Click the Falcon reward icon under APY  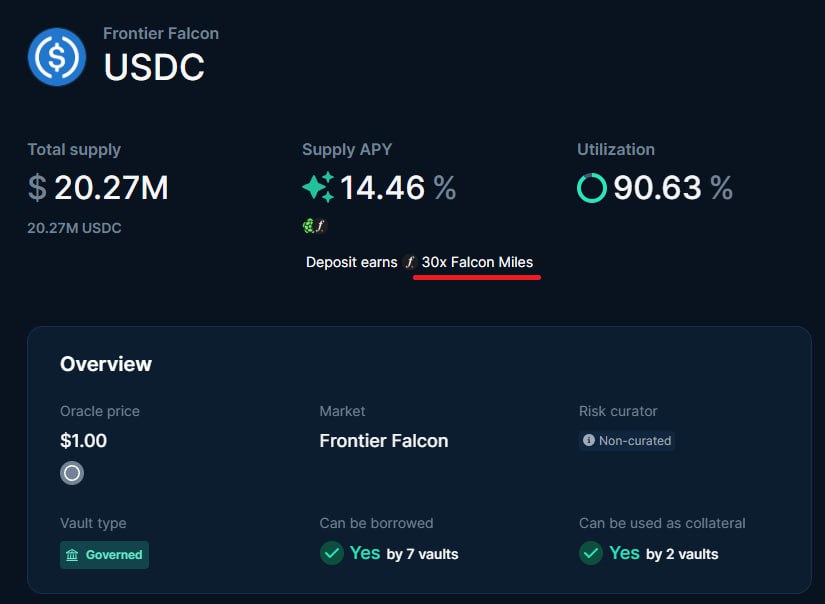click(321, 227)
